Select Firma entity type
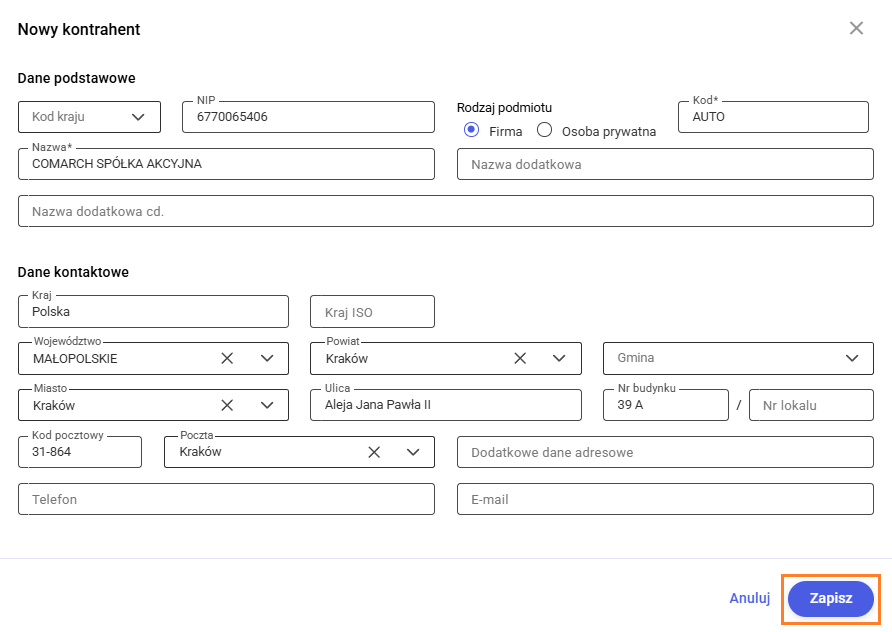This screenshot has width=892, height=632. [x=471, y=130]
